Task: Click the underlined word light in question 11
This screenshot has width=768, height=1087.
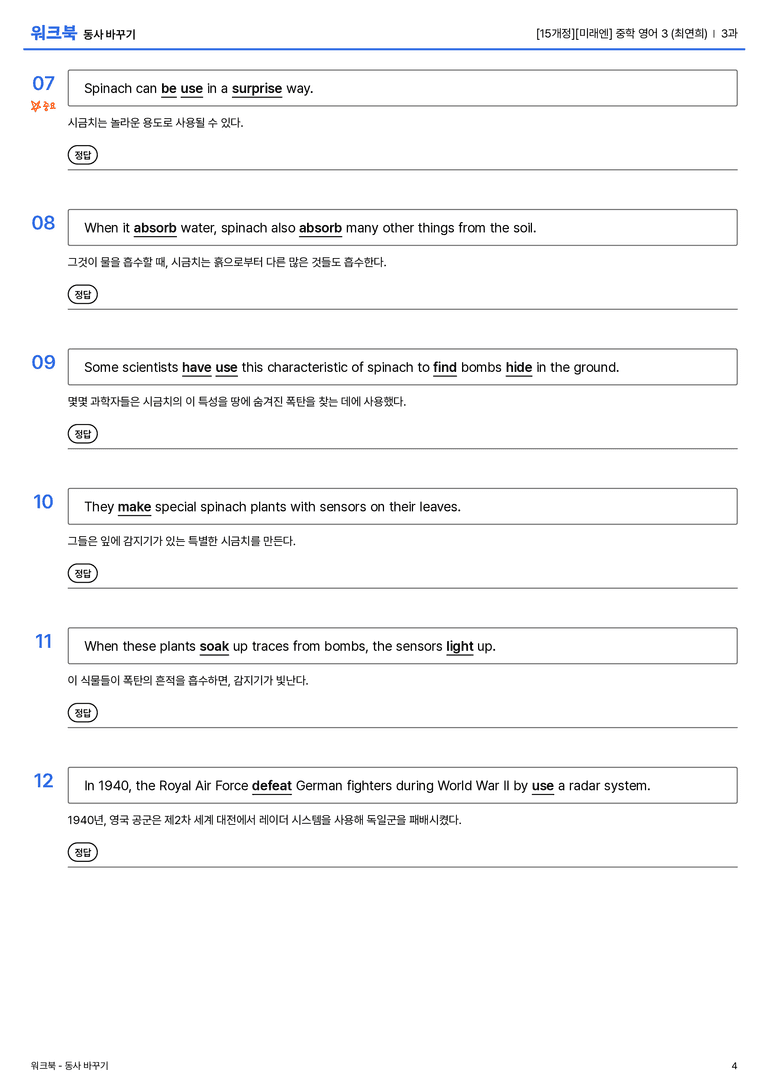Action: (x=460, y=646)
